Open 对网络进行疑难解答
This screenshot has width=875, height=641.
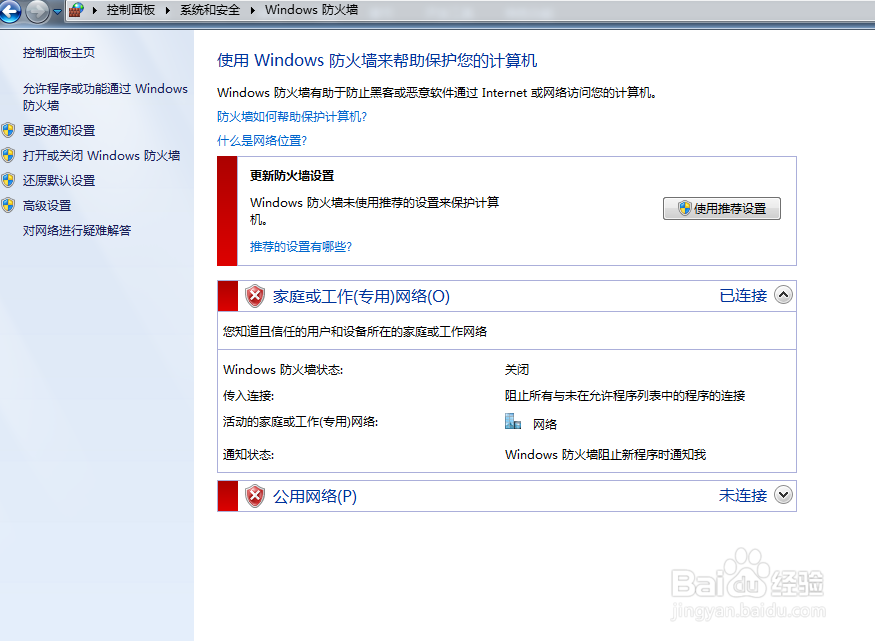pyautogui.click(x=77, y=230)
